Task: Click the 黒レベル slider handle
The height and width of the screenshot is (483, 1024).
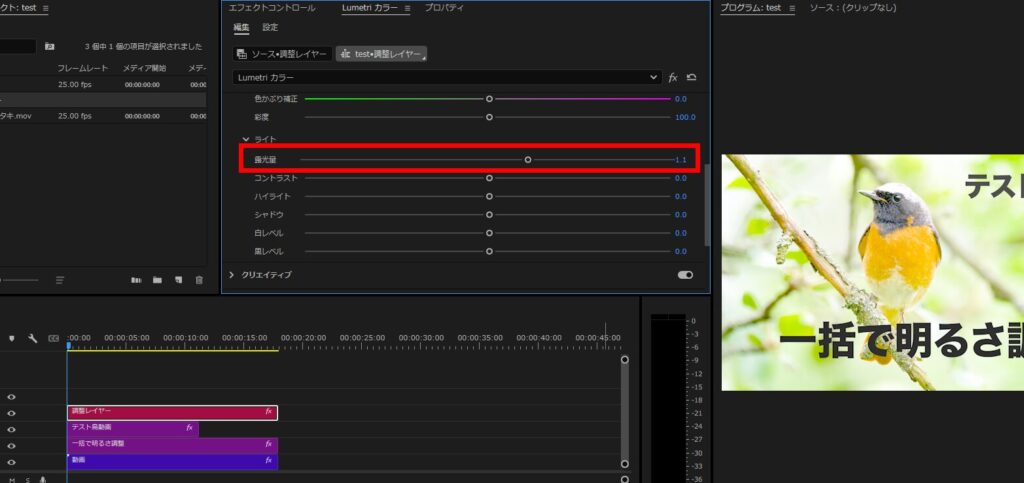Action: click(x=489, y=251)
